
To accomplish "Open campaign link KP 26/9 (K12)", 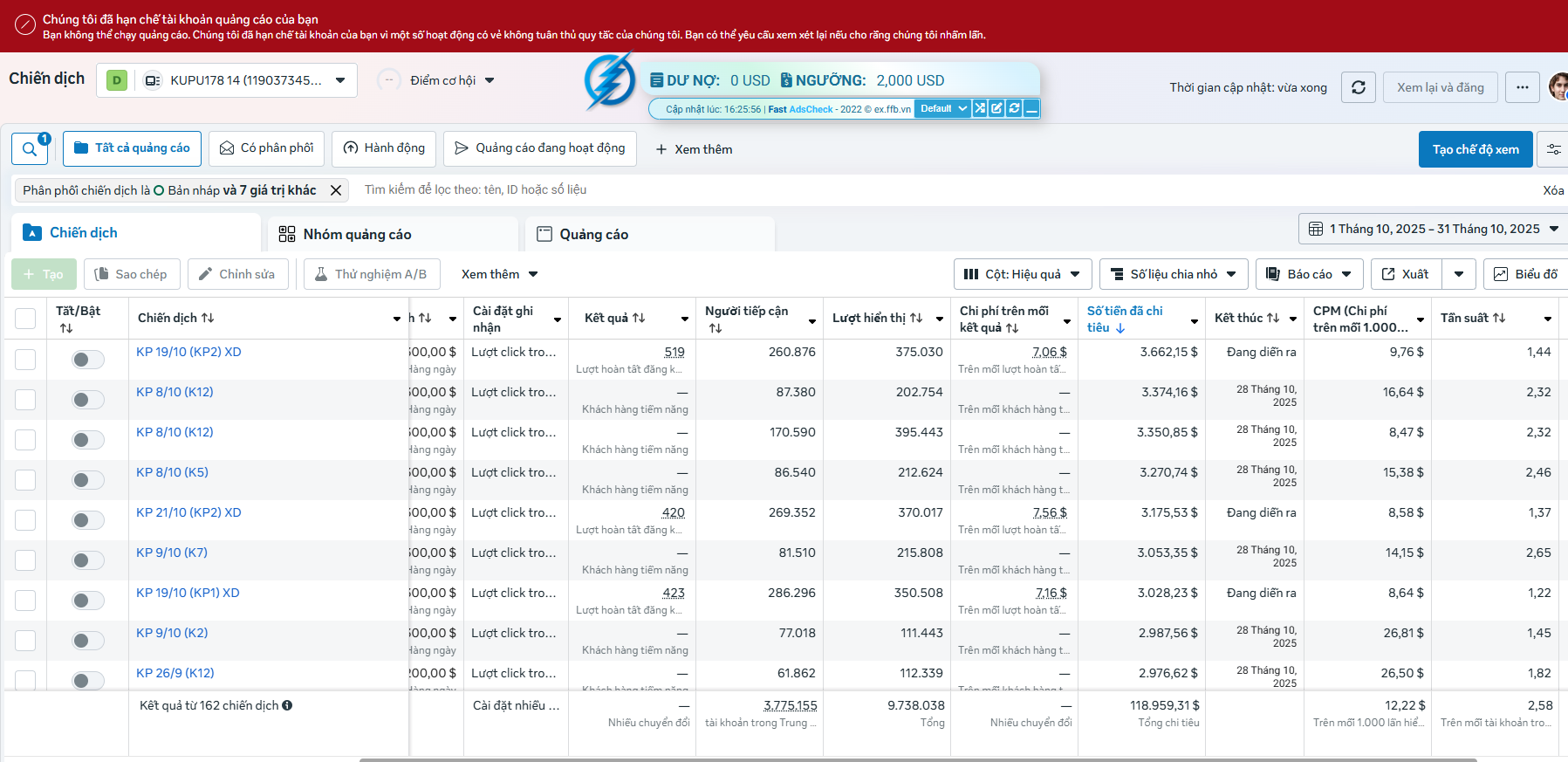I will [x=175, y=673].
